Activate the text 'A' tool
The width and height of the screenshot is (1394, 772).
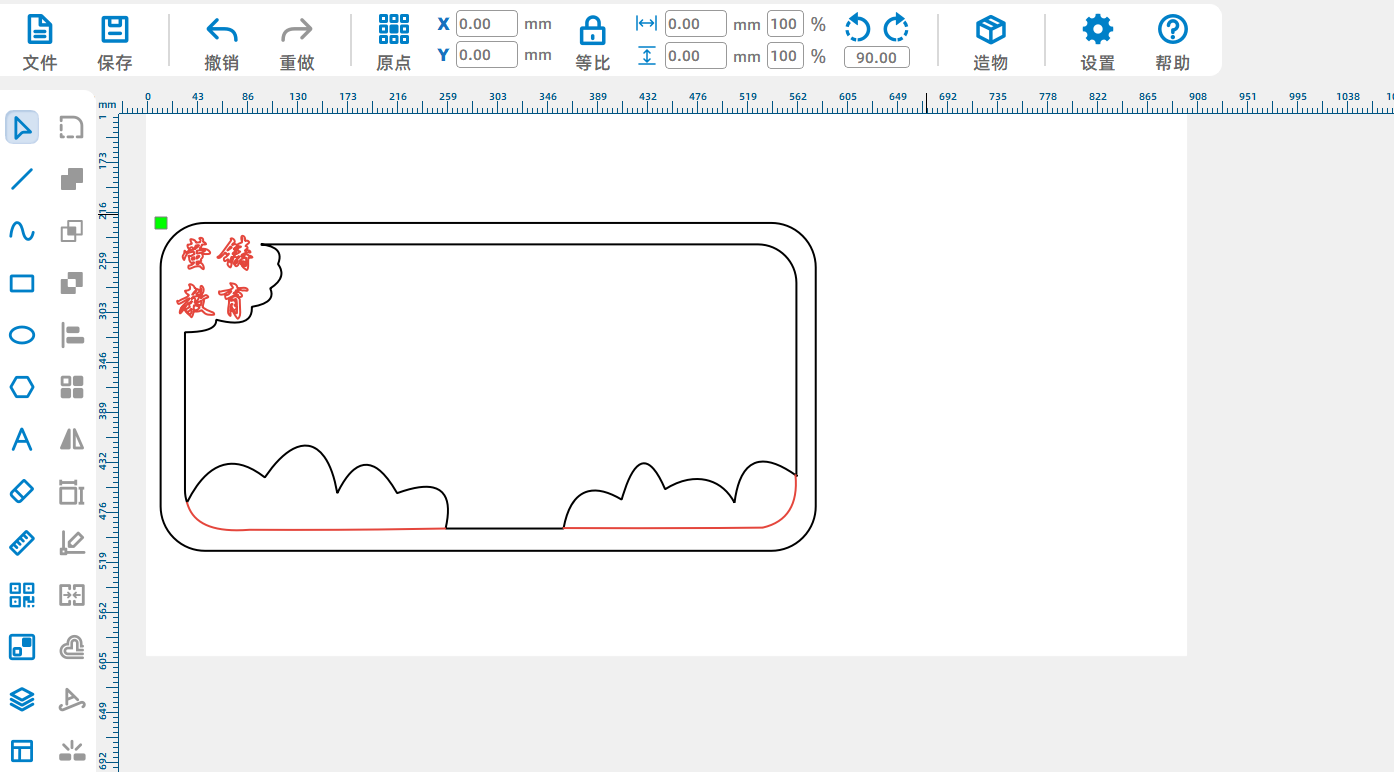(x=22, y=439)
